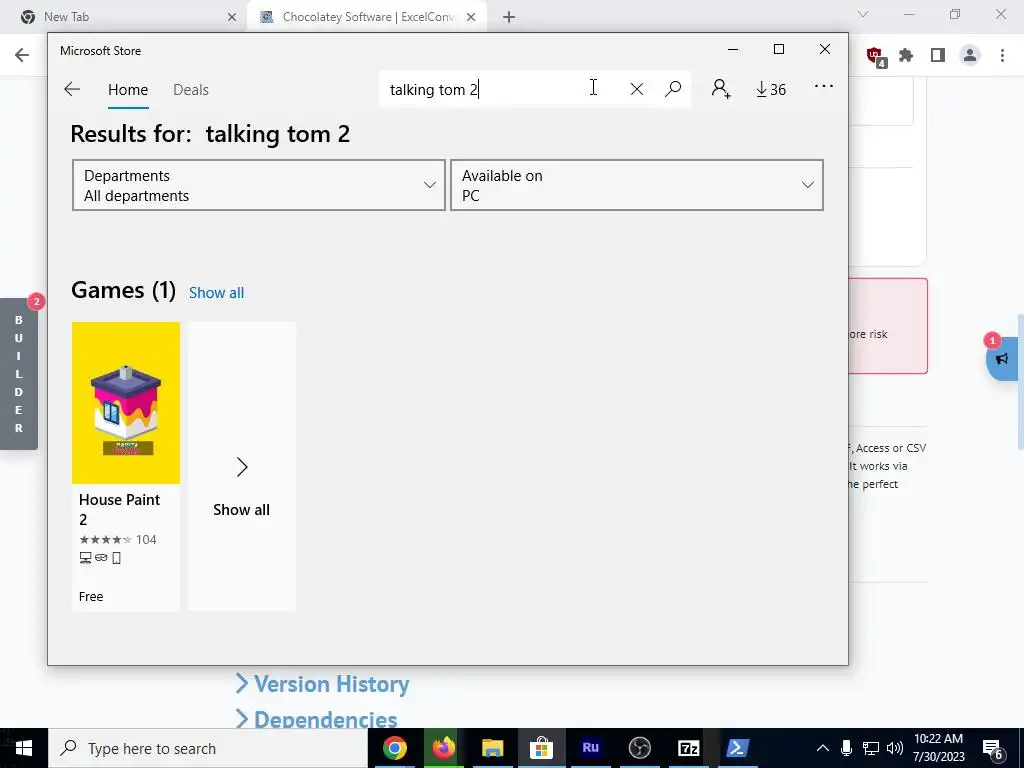
Task: Open the Chrome profile avatar
Action: [970, 55]
